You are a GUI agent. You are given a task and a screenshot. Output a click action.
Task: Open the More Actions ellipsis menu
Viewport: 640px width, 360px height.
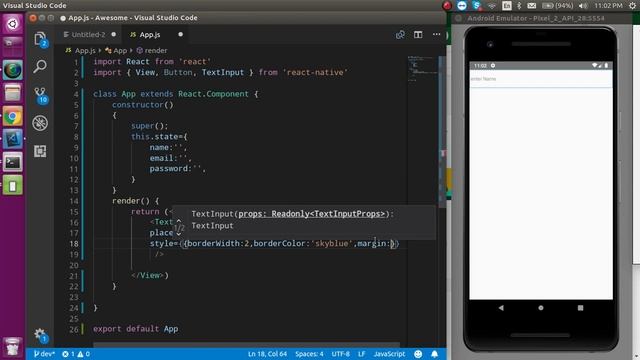(x=436, y=35)
